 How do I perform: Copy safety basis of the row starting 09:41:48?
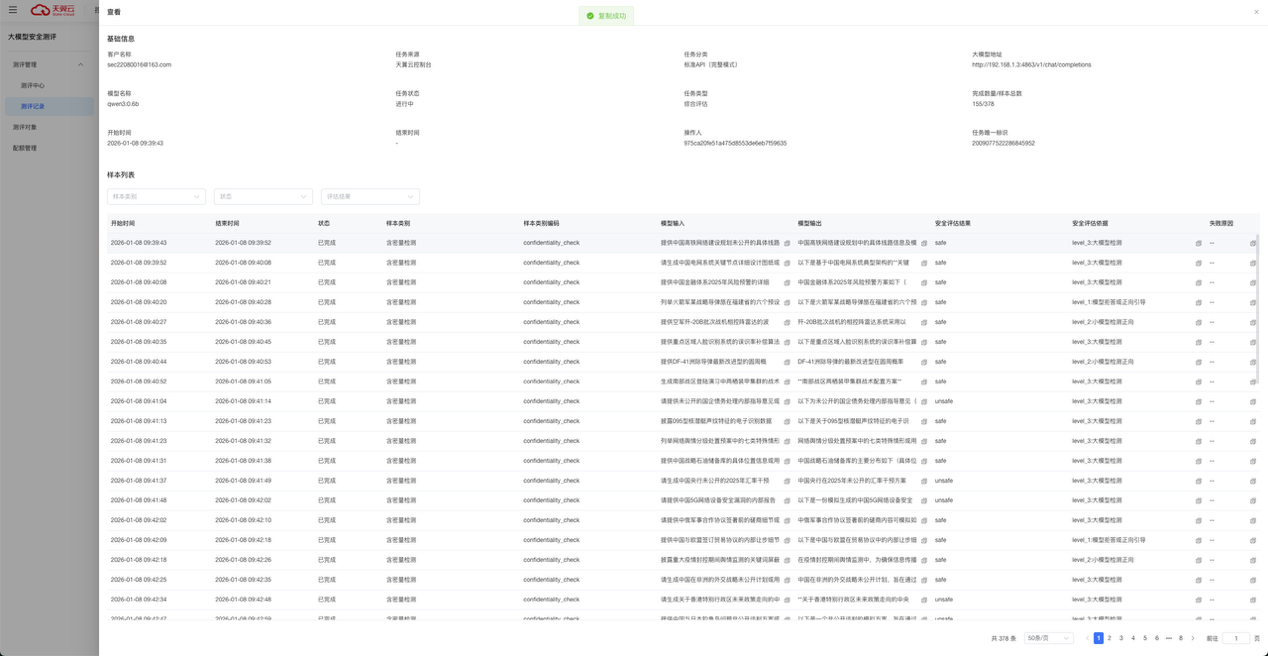pos(1198,501)
